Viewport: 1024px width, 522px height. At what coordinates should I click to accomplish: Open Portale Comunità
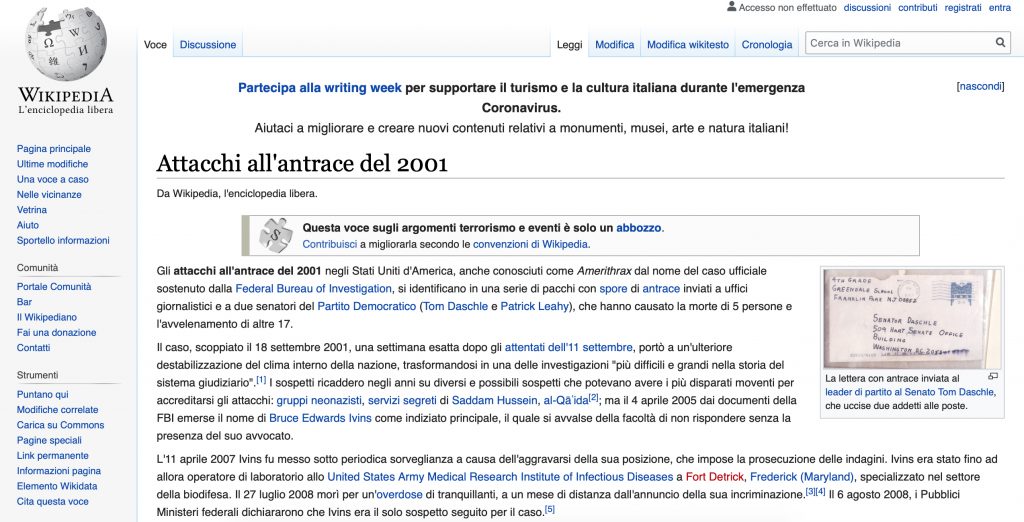[54, 287]
